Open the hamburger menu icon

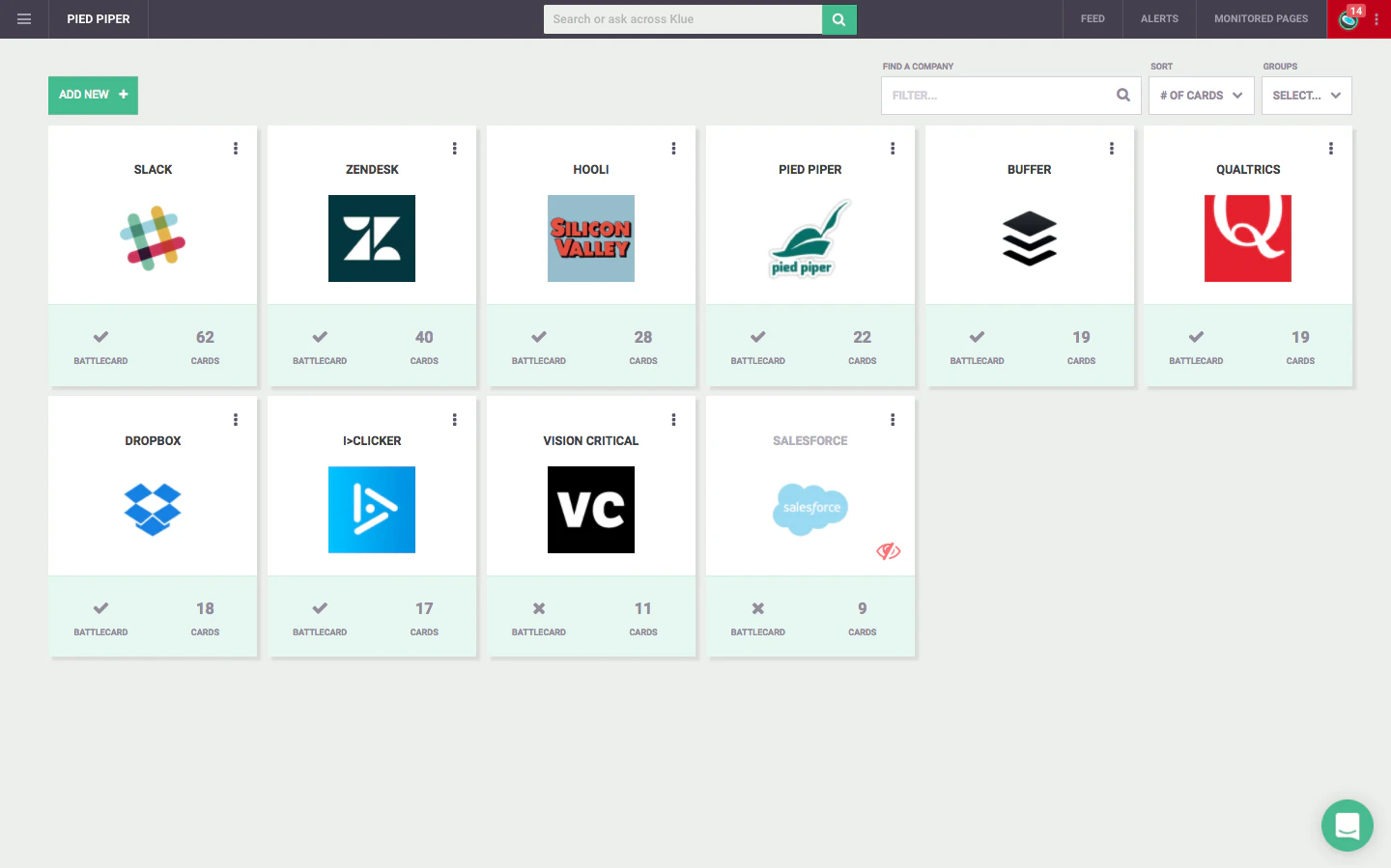[x=24, y=19]
